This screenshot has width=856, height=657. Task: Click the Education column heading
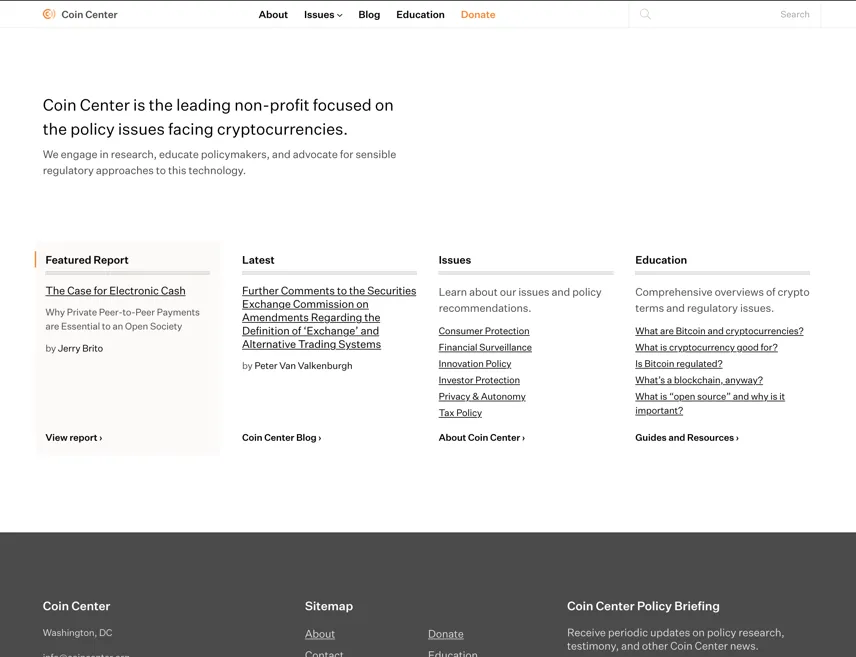pyautogui.click(x=661, y=260)
